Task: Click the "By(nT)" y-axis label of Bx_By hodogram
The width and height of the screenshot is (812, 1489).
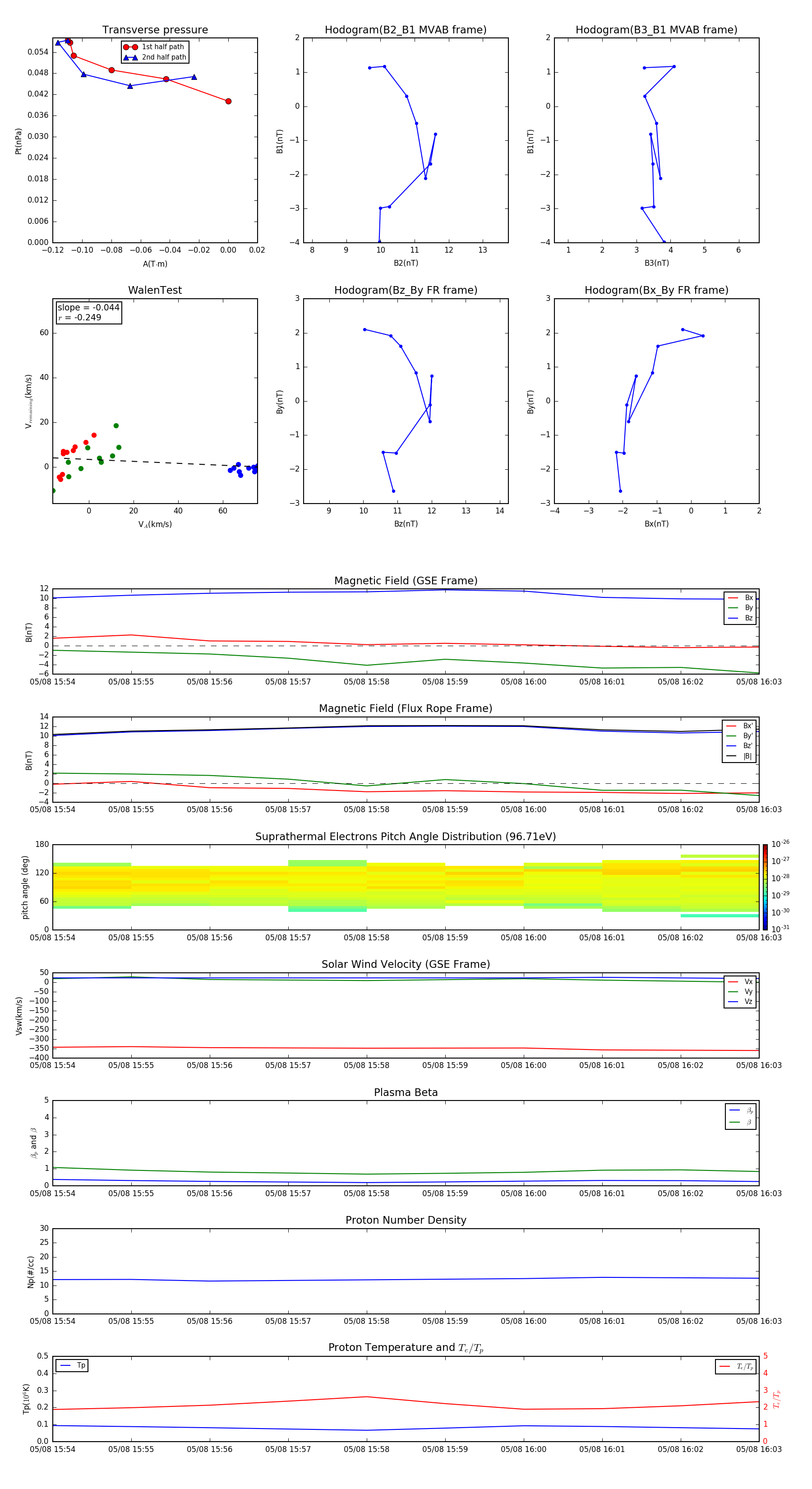Action: point(531,402)
